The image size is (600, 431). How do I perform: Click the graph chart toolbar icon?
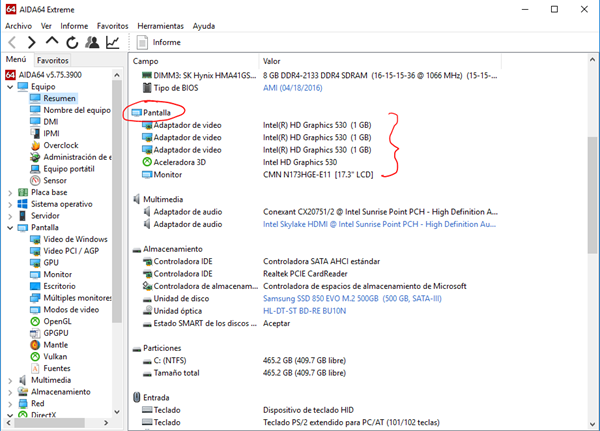point(113,42)
